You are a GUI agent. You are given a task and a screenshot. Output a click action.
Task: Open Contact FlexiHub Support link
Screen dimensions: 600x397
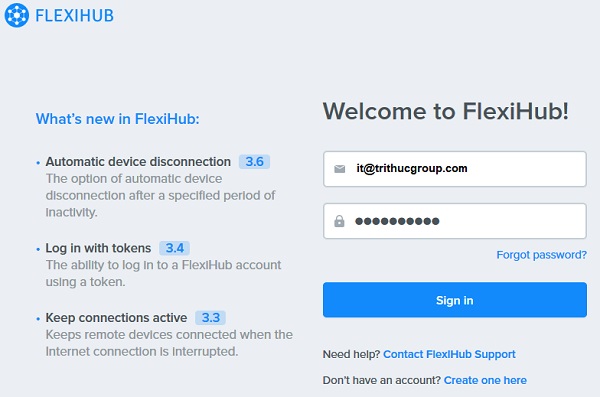click(449, 354)
